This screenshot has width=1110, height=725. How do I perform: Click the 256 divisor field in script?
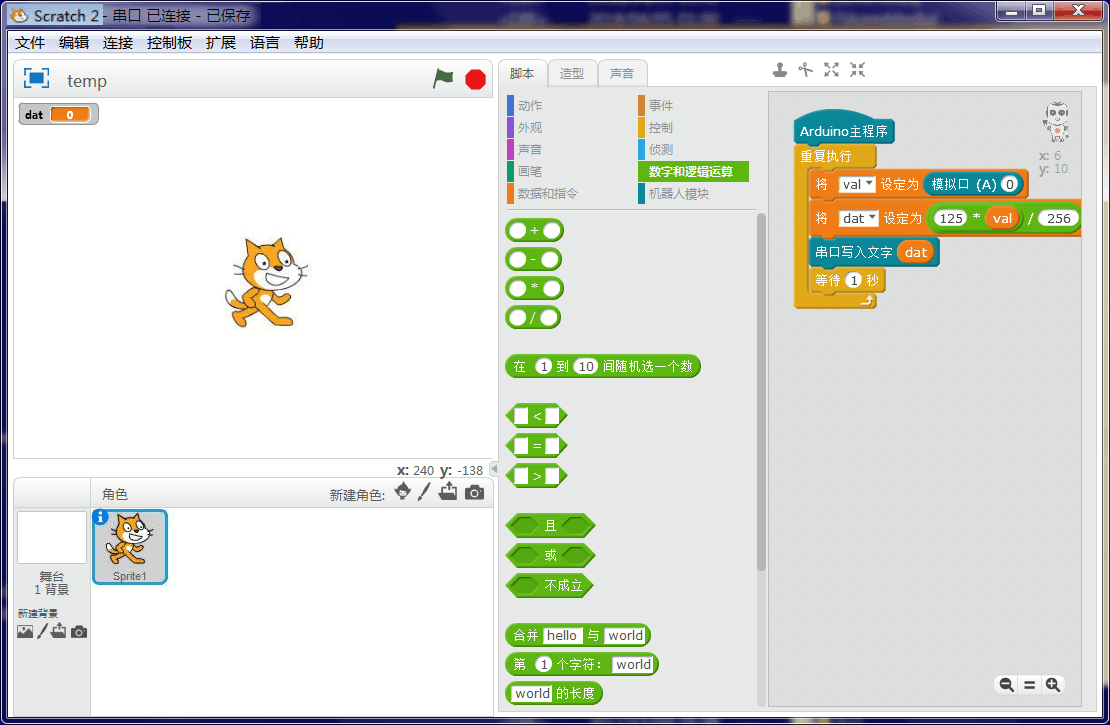pyautogui.click(x=1058, y=218)
